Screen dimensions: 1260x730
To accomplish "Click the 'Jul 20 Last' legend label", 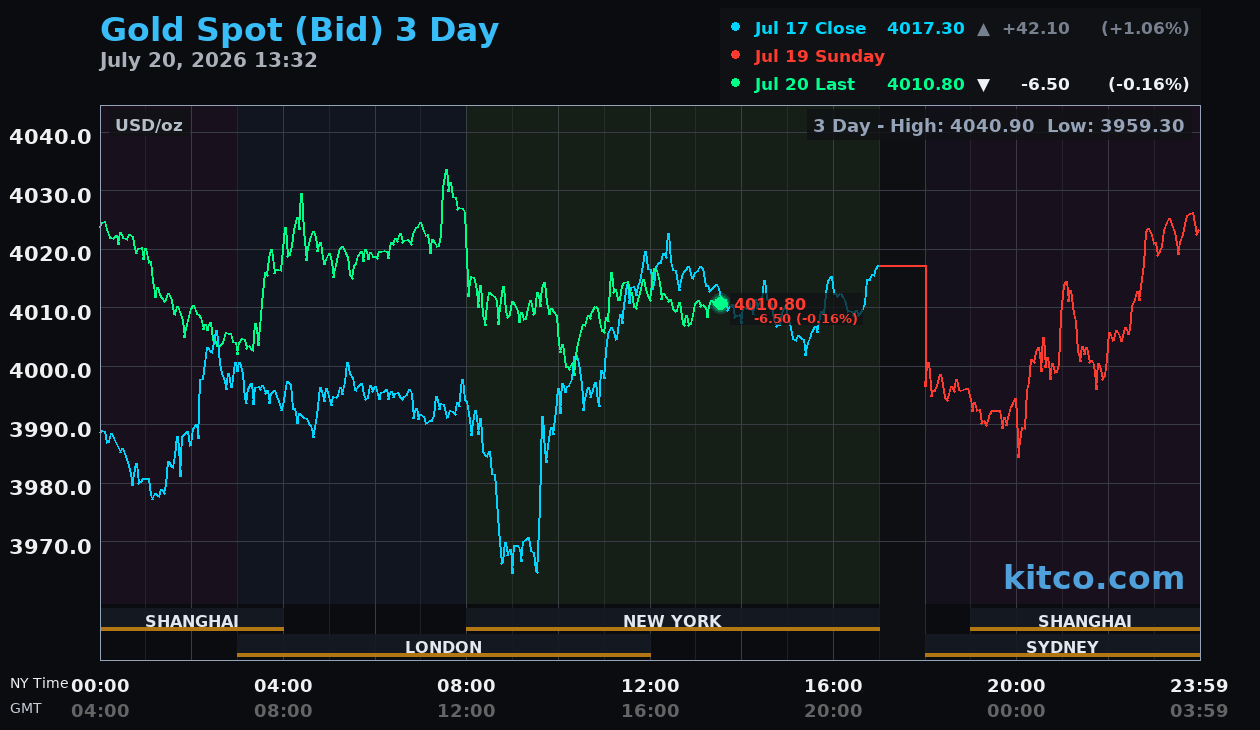I will 805,84.
